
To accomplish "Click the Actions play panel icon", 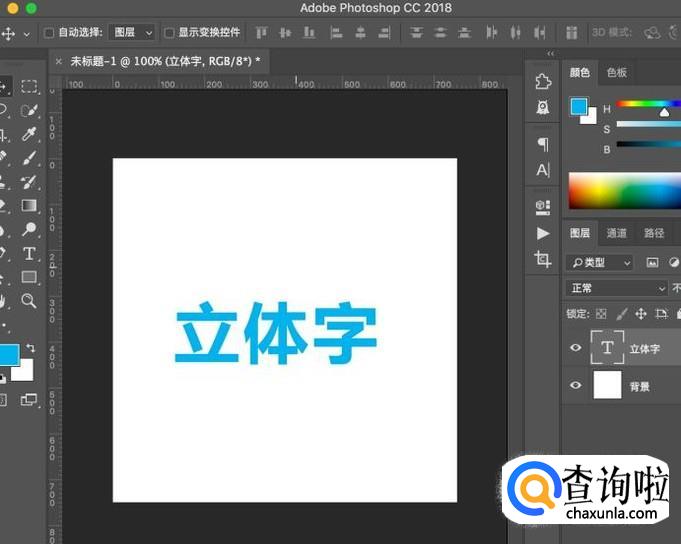I will (x=543, y=233).
